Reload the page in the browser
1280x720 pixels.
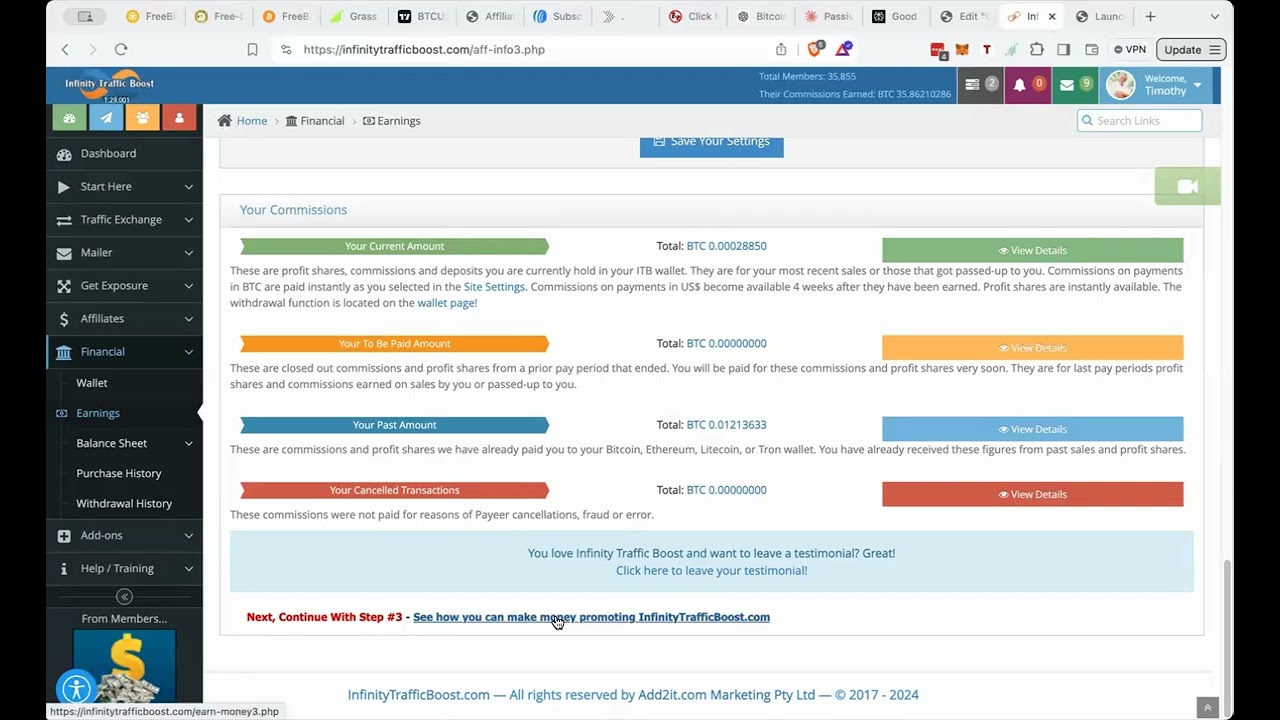coord(121,49)
